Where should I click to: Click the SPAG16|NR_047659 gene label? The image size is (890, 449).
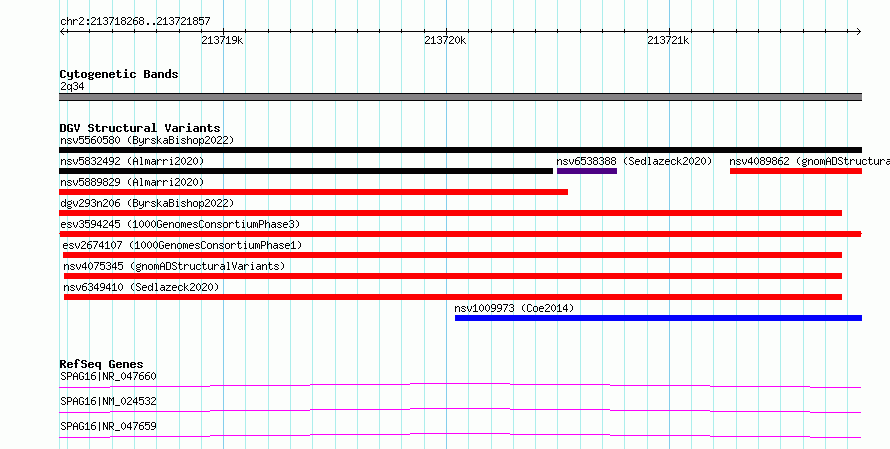(x=108, y=426)
